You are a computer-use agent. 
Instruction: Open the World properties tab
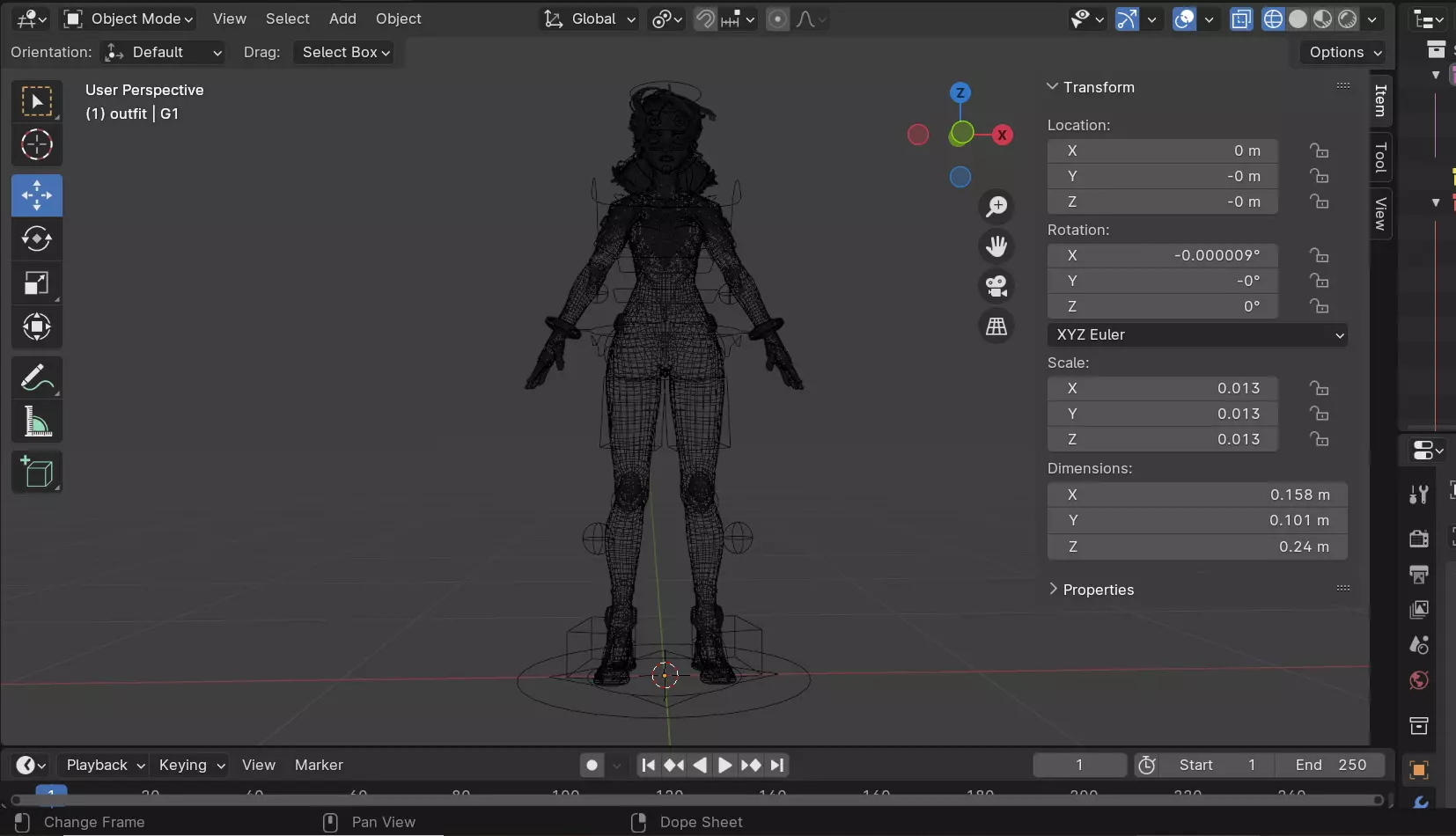tap(1418, 680)
